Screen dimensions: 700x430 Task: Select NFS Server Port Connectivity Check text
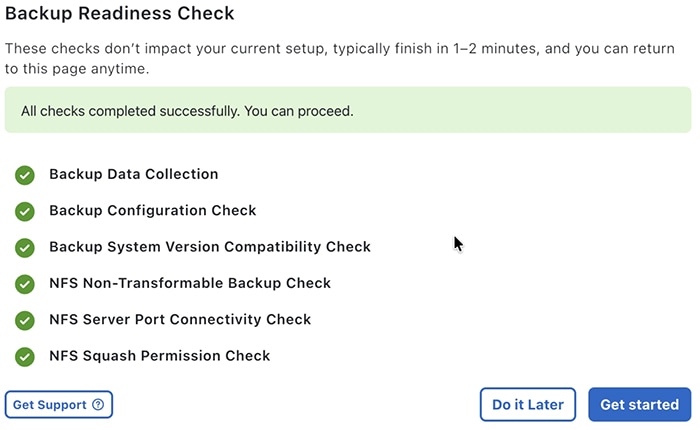coord(180,320)
